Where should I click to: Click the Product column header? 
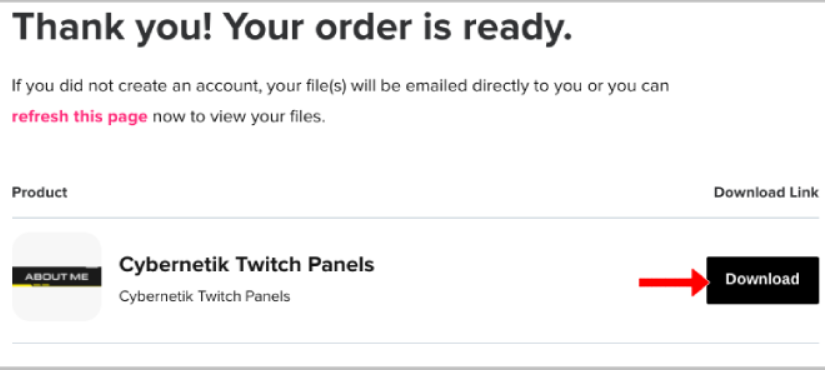(x=39, y=192)
